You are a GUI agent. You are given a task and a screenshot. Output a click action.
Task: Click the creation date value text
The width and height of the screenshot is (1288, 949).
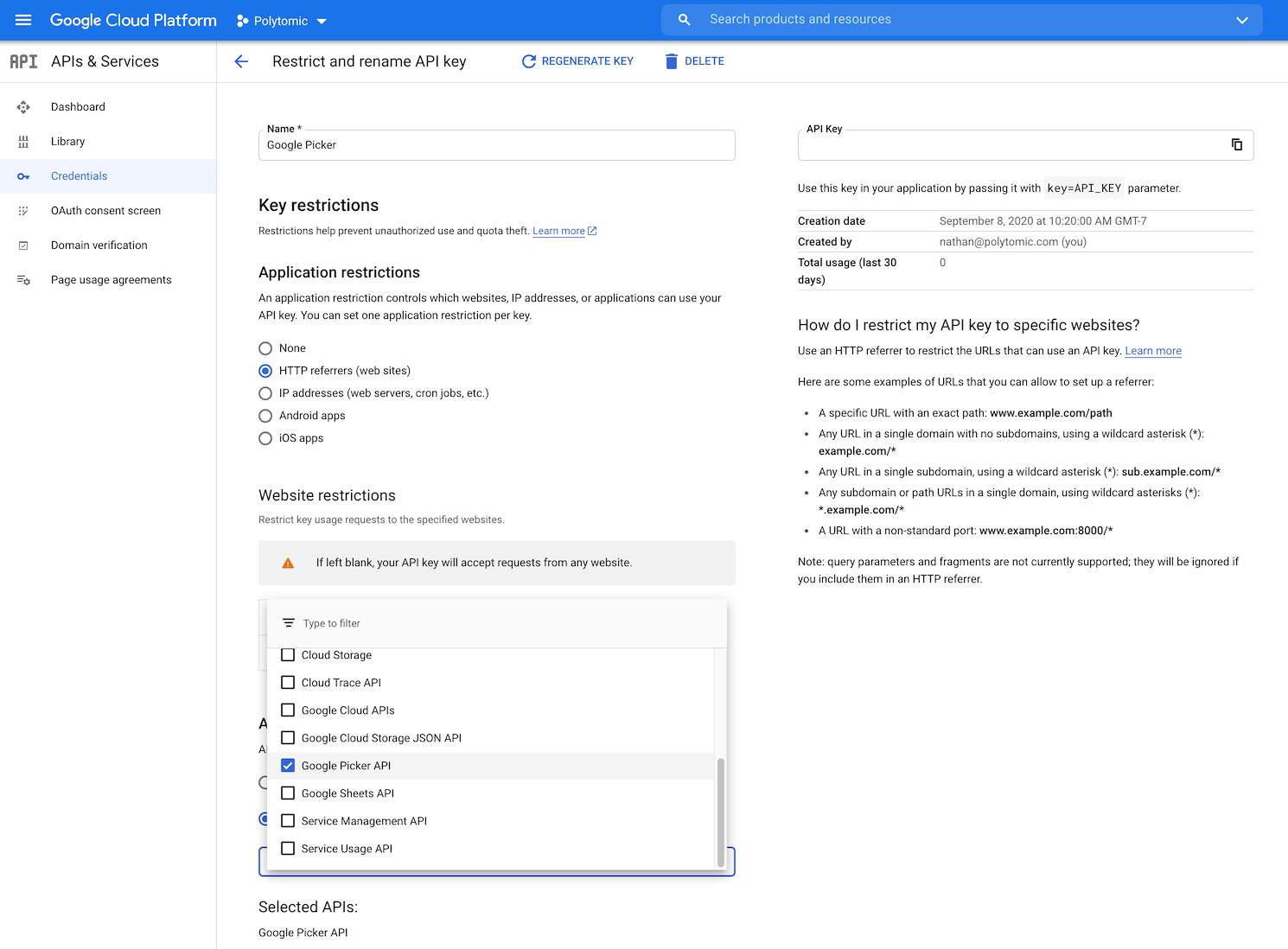[1043, 221]
